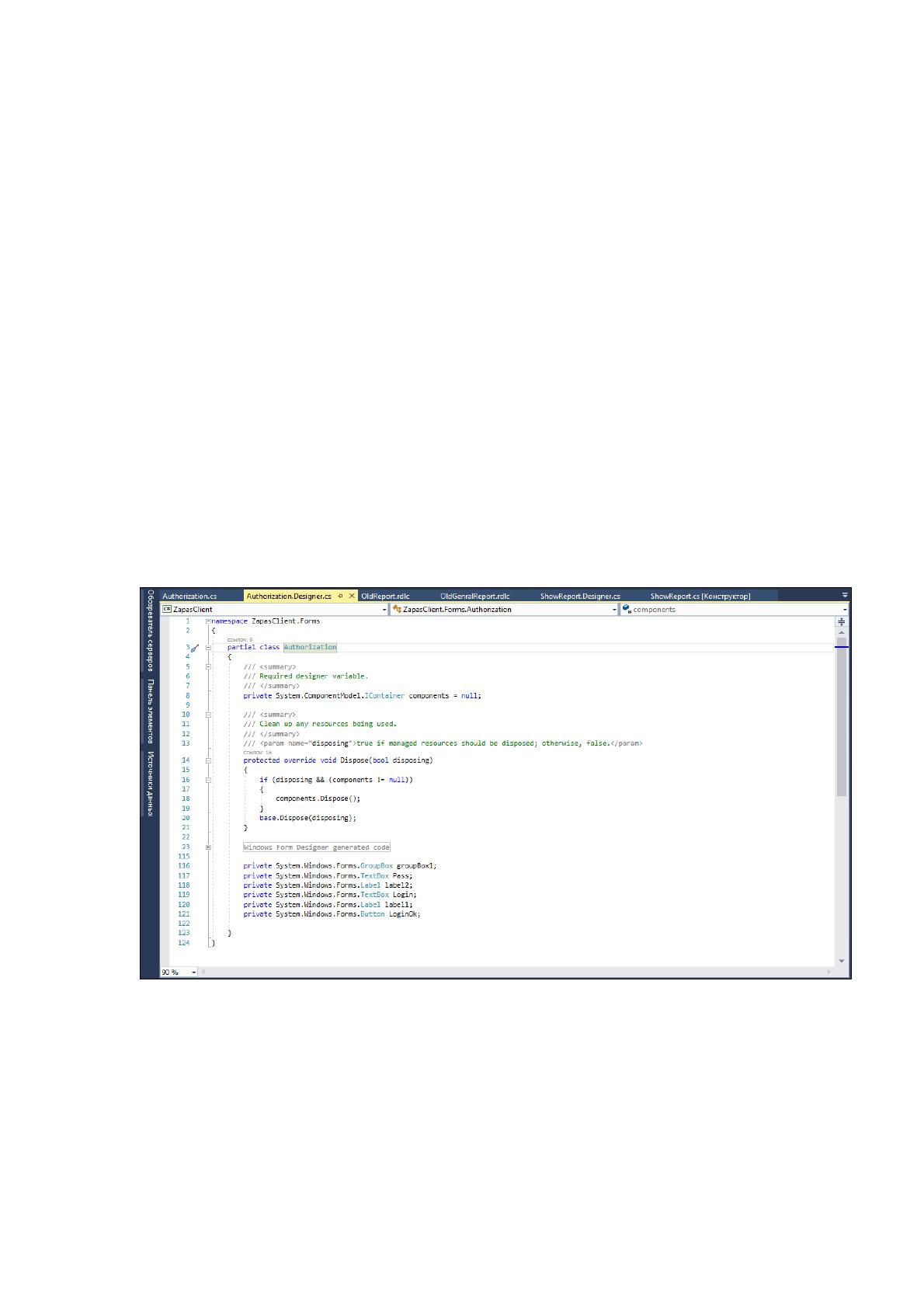
Task: Switch to the Authorization.cs tab
Action: 189,596
